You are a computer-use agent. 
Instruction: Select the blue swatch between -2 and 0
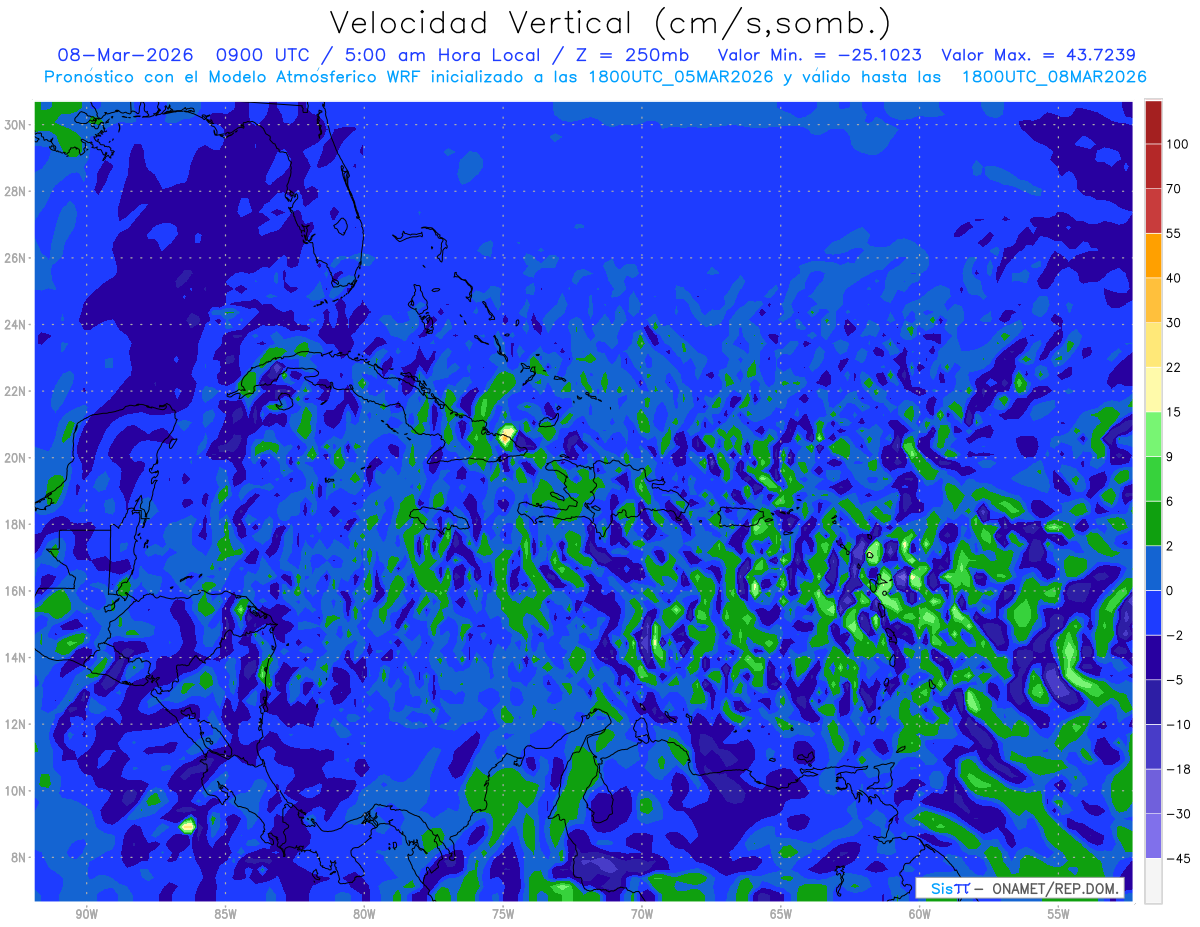click(x=1153, y=613)
